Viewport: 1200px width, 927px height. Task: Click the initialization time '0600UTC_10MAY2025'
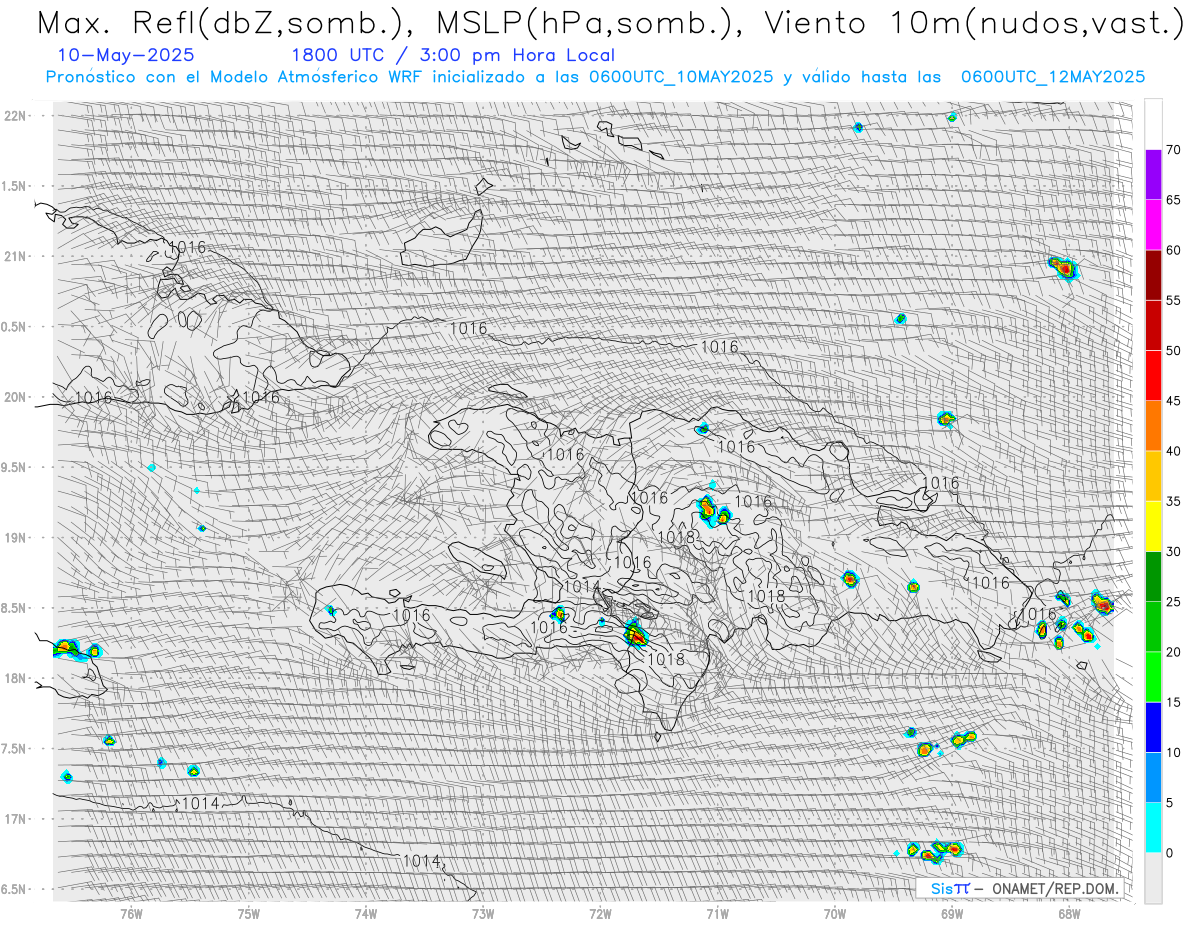point(681,77)
